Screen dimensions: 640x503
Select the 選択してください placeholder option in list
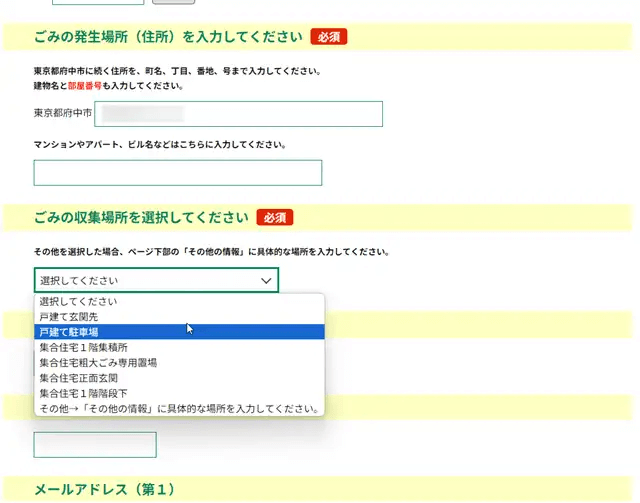tap(179, 301)
